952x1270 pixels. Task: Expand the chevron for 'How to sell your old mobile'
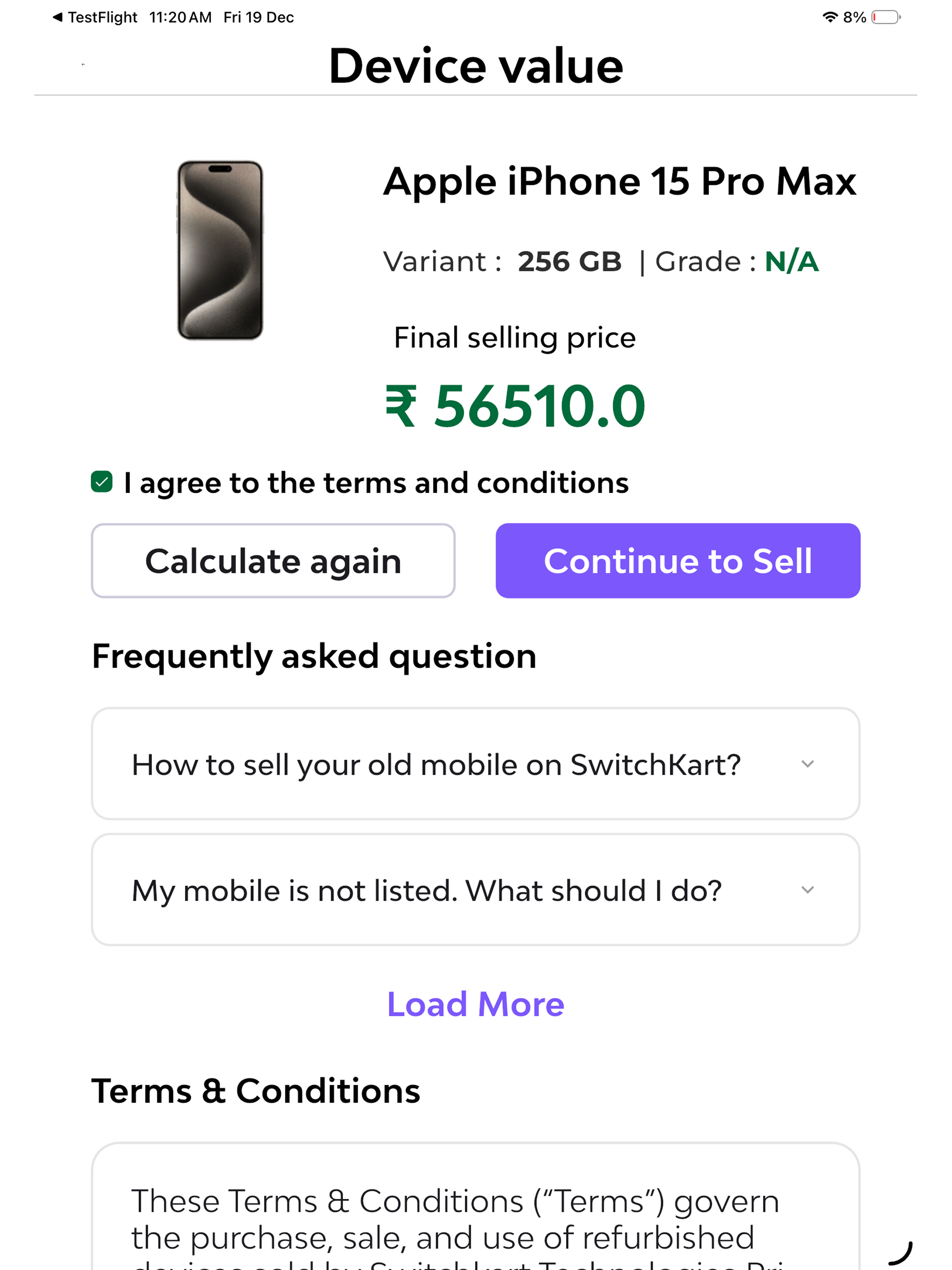coord(807,764)
